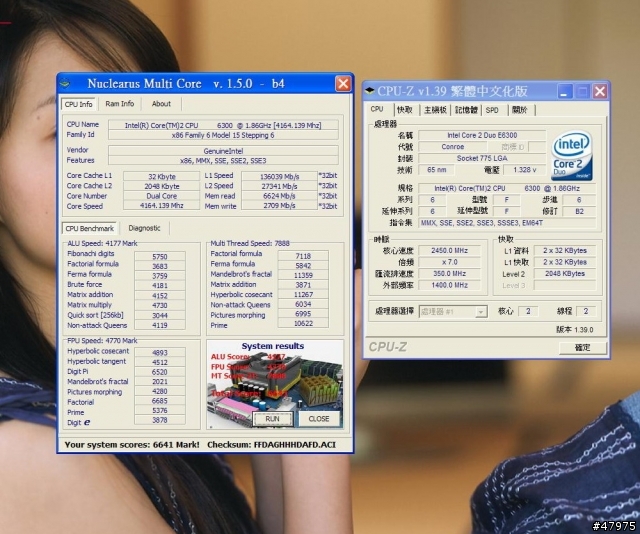Click the Dual Core value field

coord(162,196)
